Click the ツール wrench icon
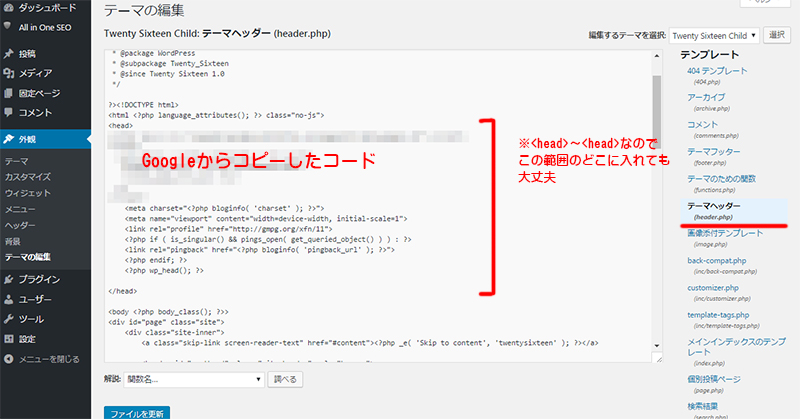The height and width of the screenshot is (419, 800). (x=9, y=319)
